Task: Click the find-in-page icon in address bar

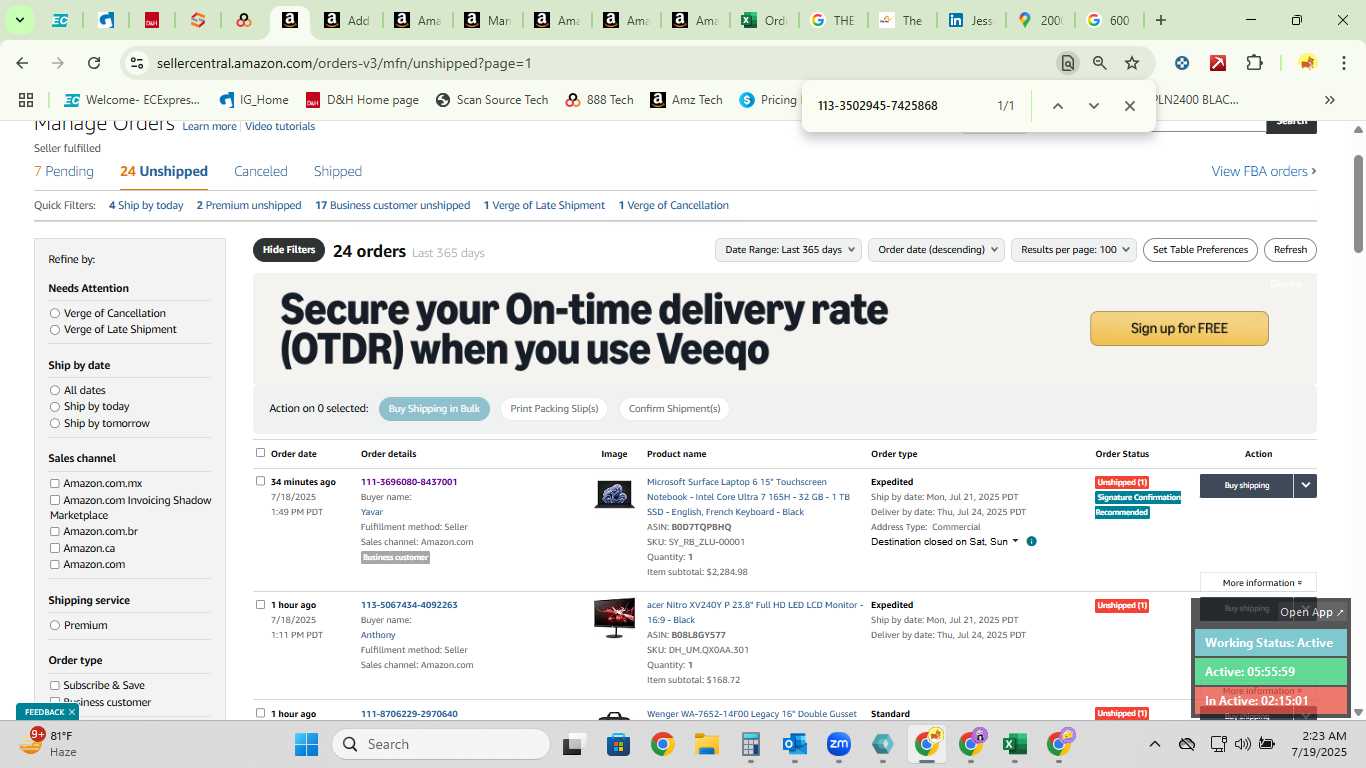Action: coord(1068,63)
